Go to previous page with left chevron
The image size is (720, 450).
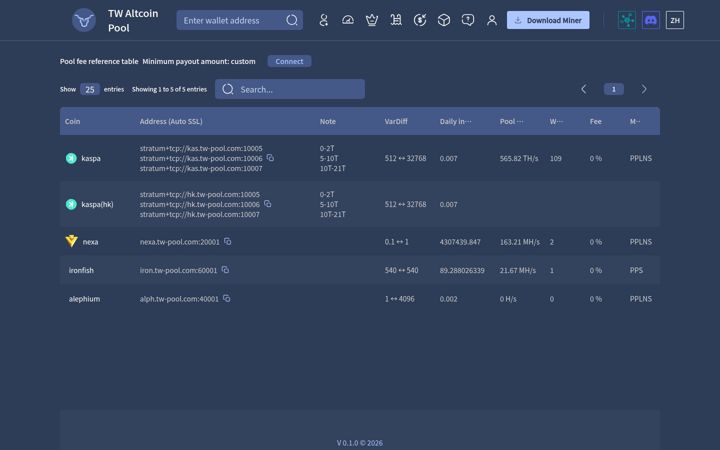point(584,89)
